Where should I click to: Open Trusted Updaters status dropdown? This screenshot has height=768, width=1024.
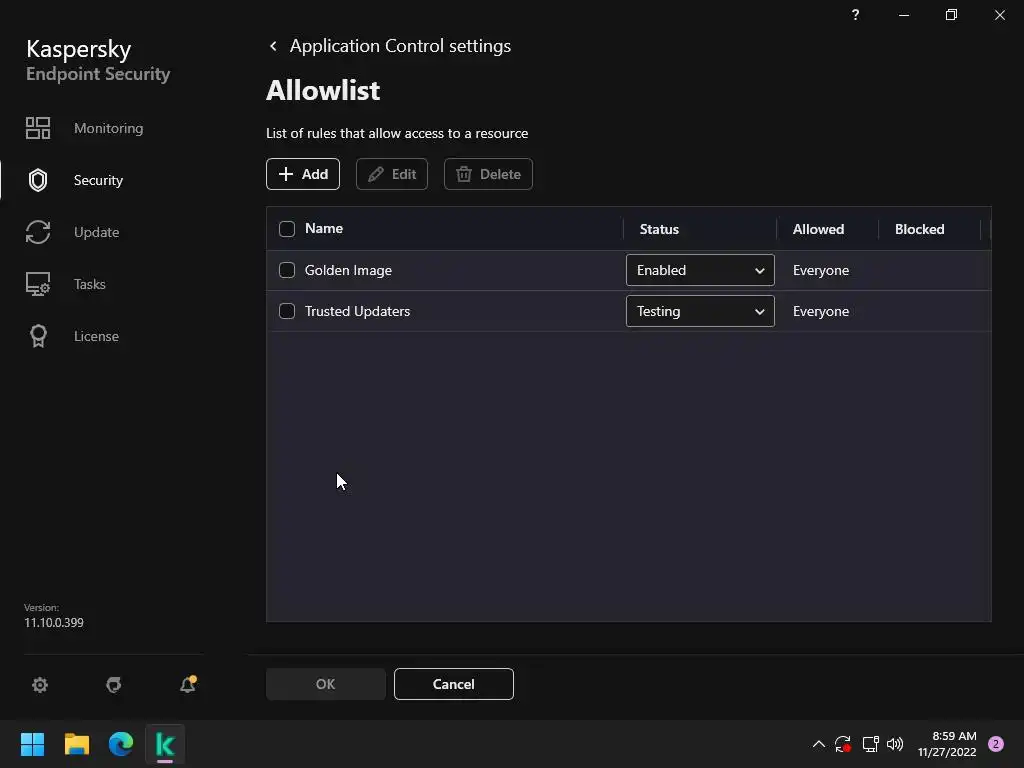point(700,312)
